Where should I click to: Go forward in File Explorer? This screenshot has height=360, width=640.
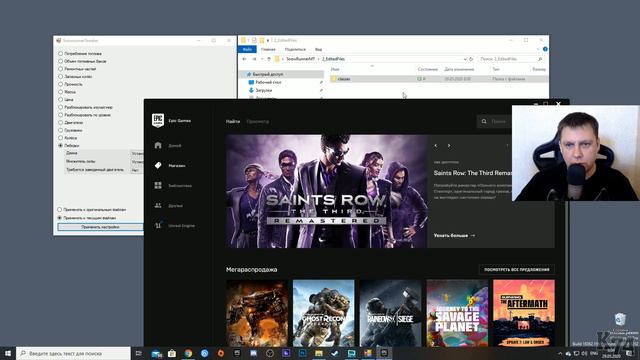tap(253, 59)
